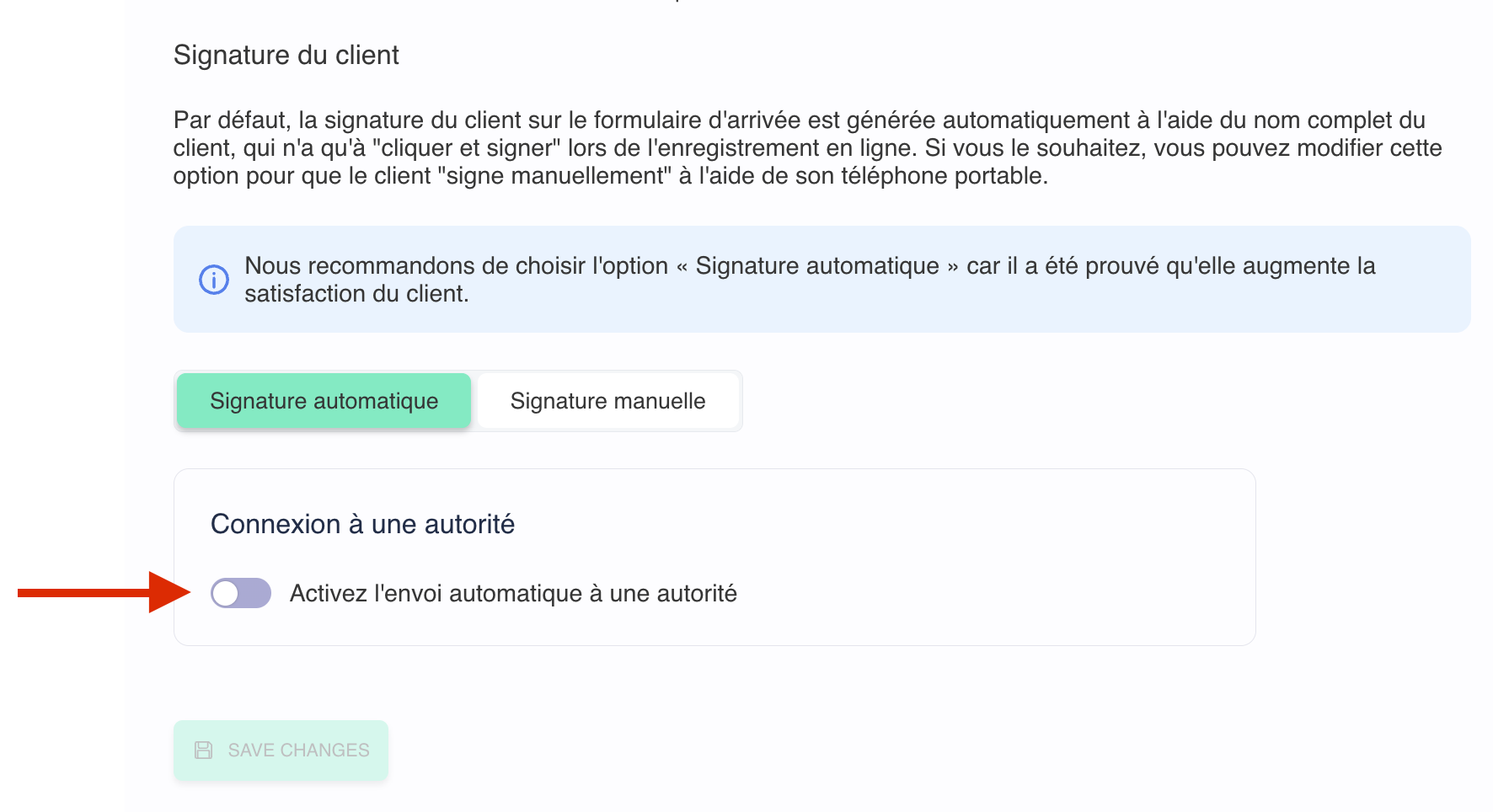Click the blue info circle icon

point(213,280)
